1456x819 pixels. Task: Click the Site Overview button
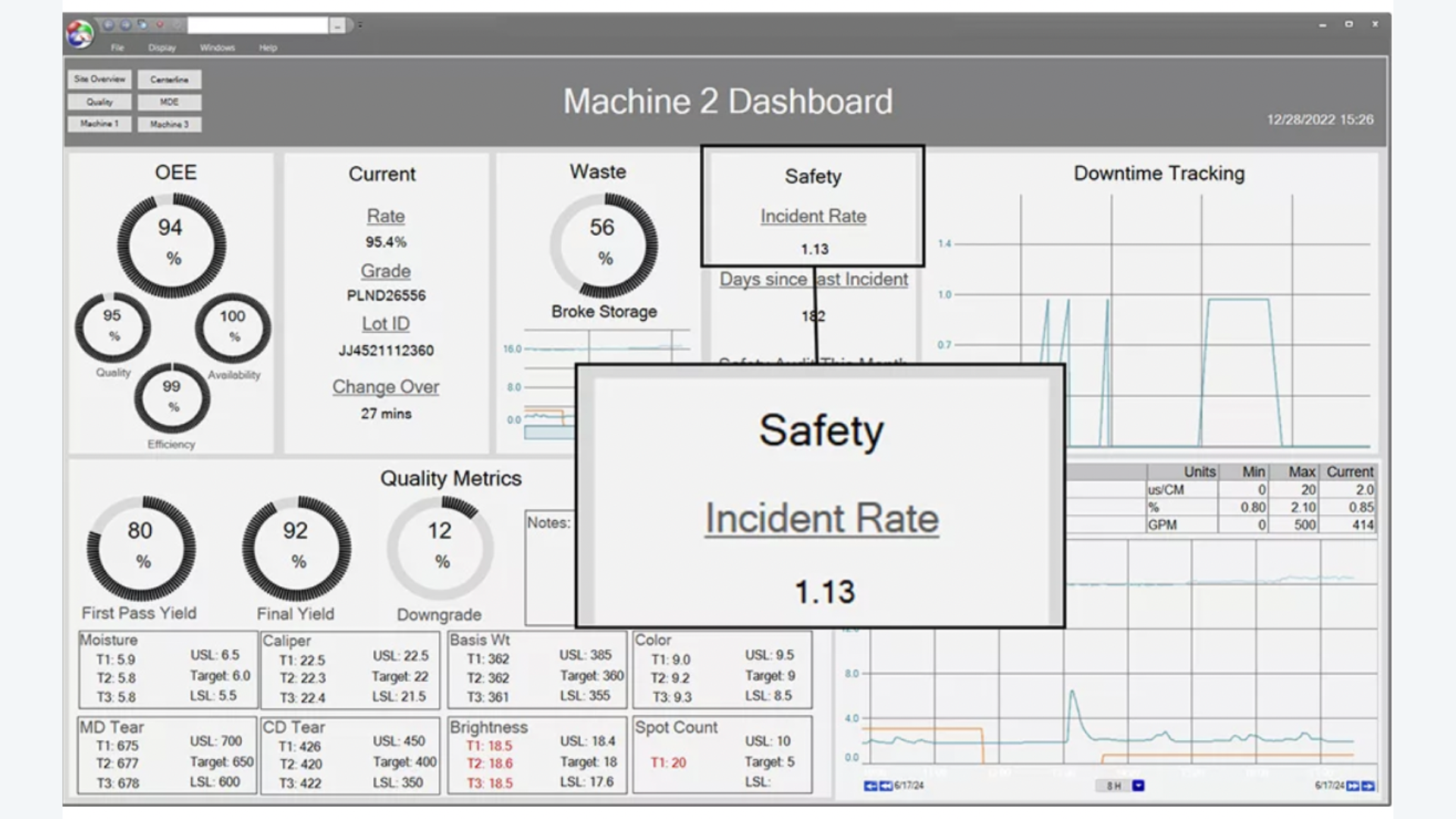tap(99, 80)
